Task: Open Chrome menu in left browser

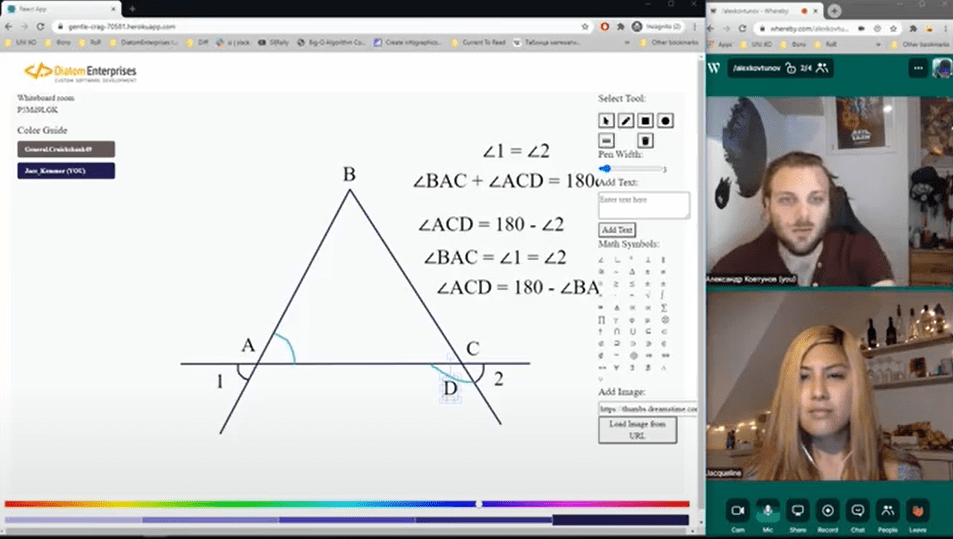Action: coord(695,27)
